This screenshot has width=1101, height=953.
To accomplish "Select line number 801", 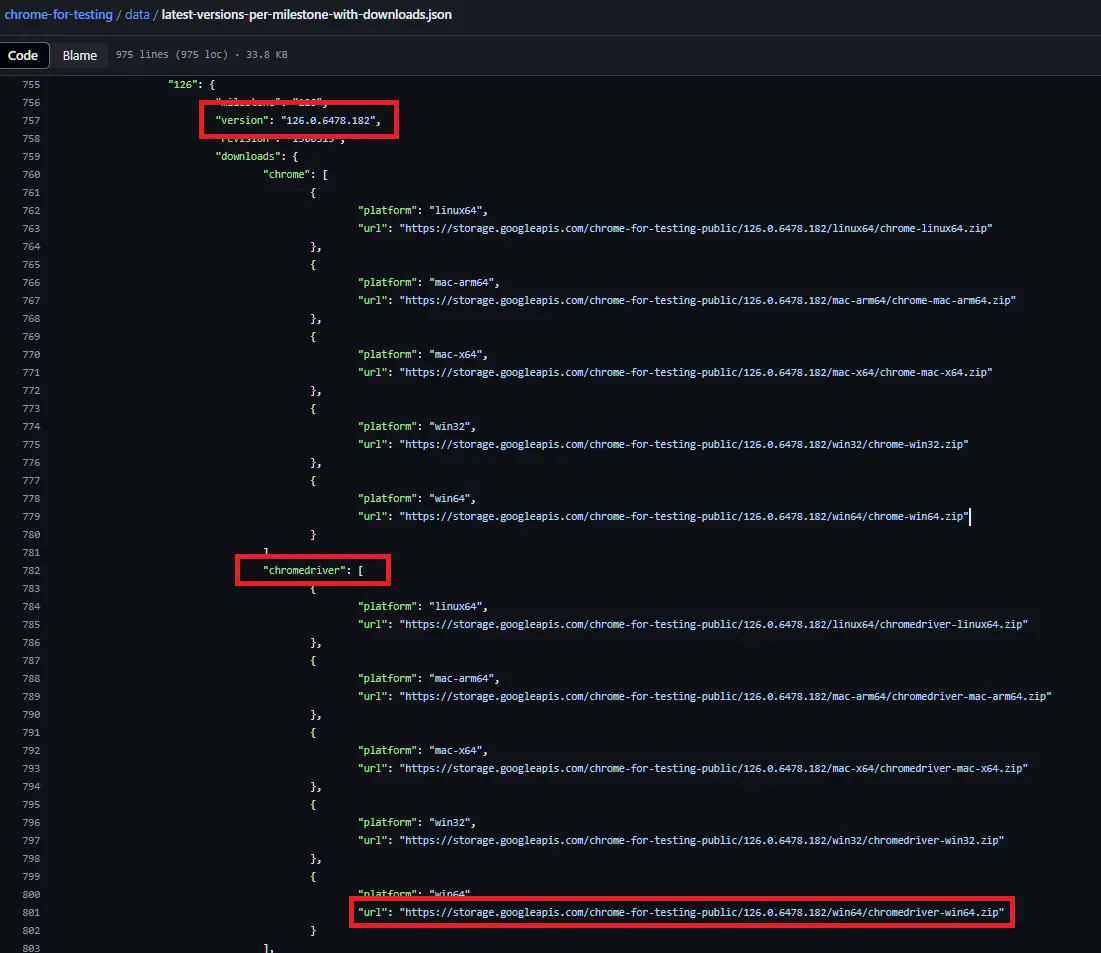I will (x=31, y=912).
